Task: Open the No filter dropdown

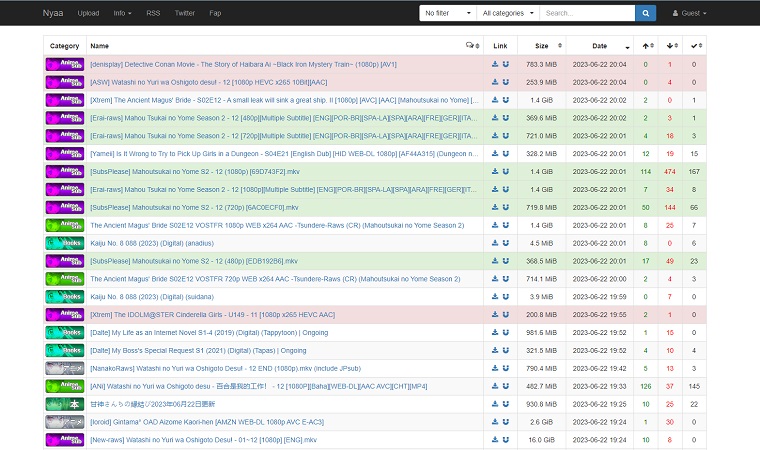Action: tap(446, 13)
